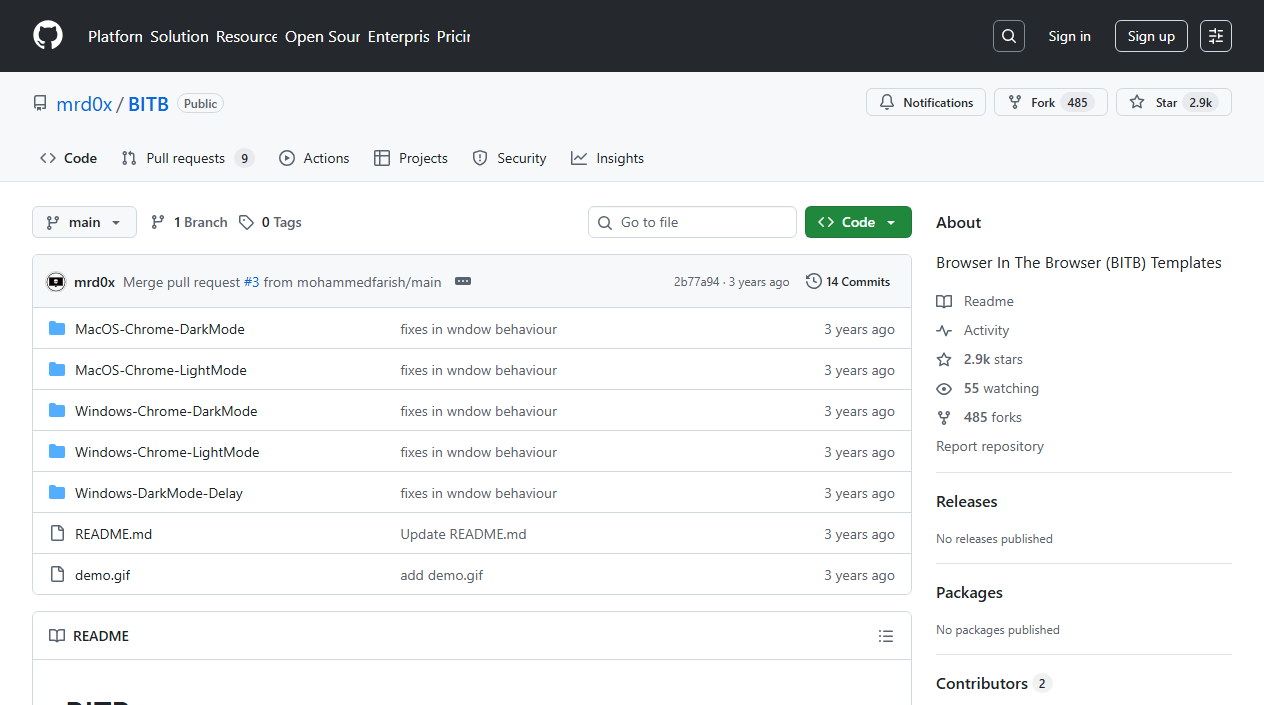Open the Activity link in About
The image size is (1264, 705).
tap(973, 330)
